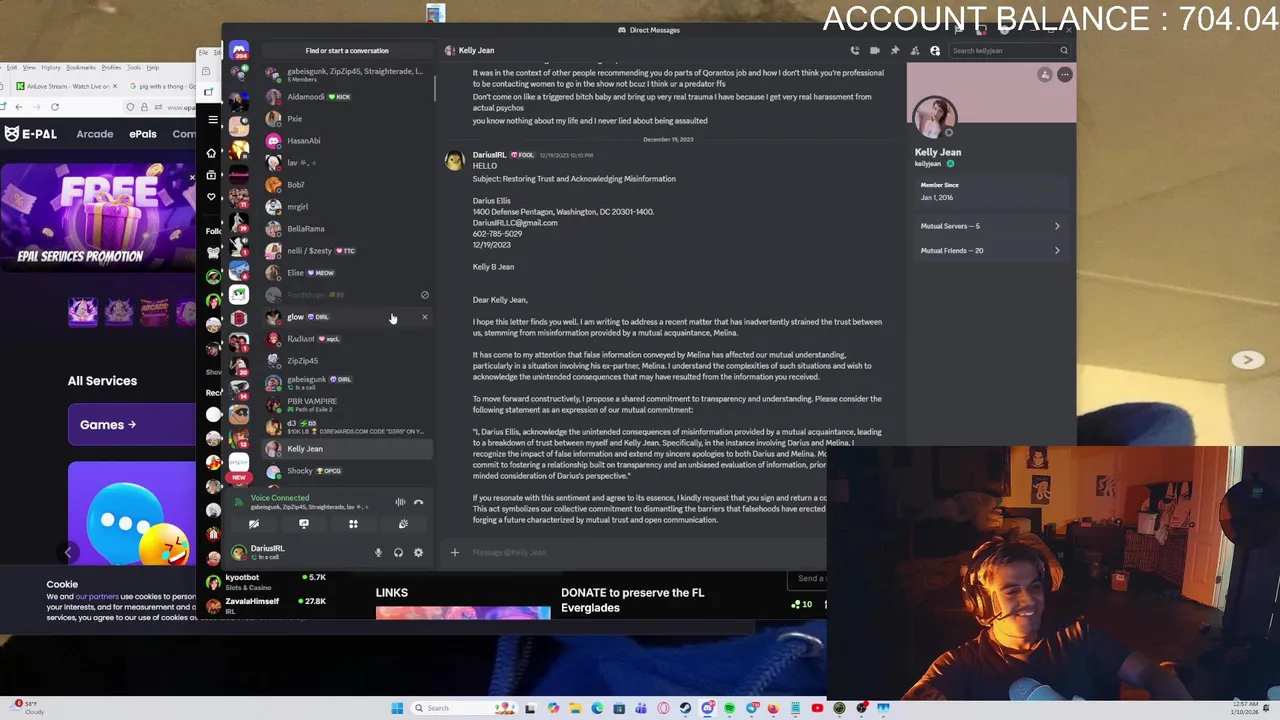1280x720 pixels.
Task: Open Elise direct message
Action: point(347,273)
